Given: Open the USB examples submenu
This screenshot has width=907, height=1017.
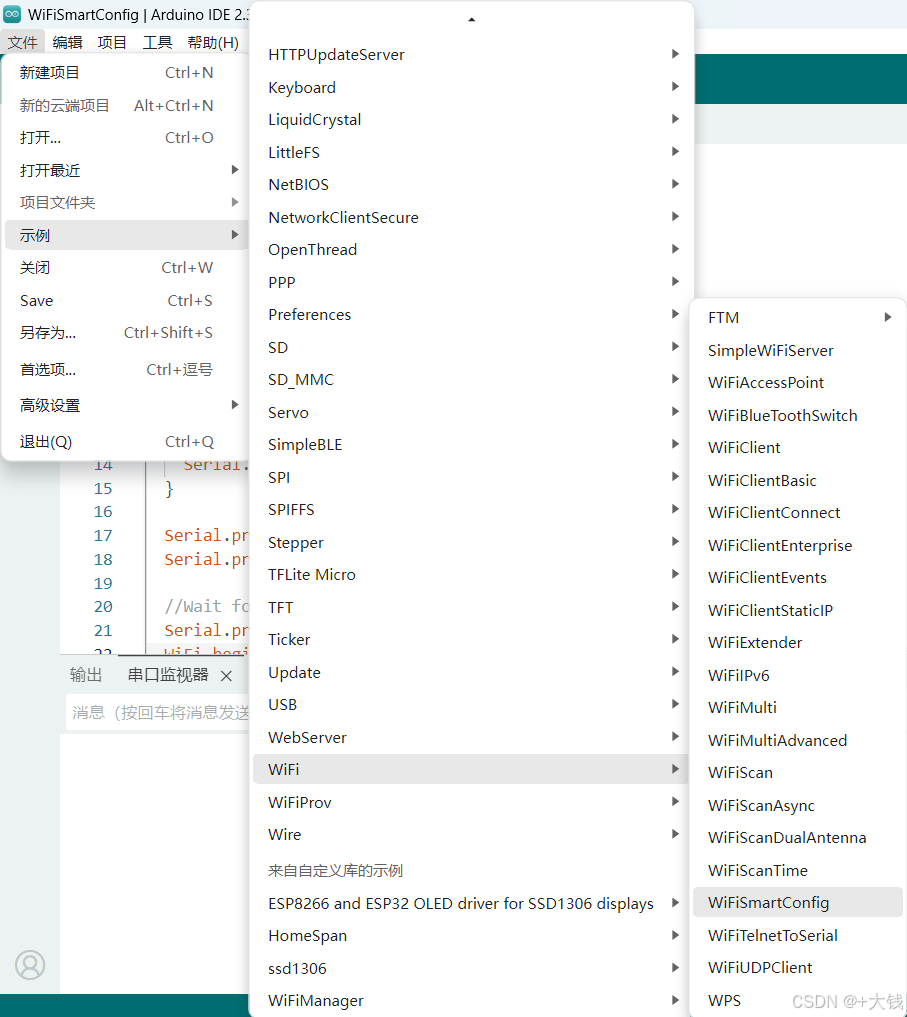Looking at the screenshot, I should [x=472, y=704].
